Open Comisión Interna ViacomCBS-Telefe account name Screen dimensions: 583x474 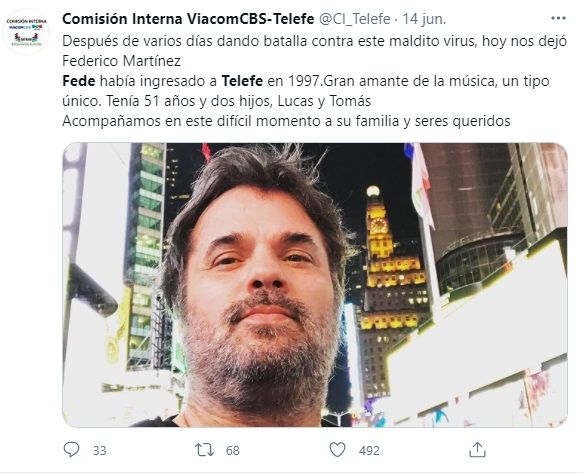[188, 19]
